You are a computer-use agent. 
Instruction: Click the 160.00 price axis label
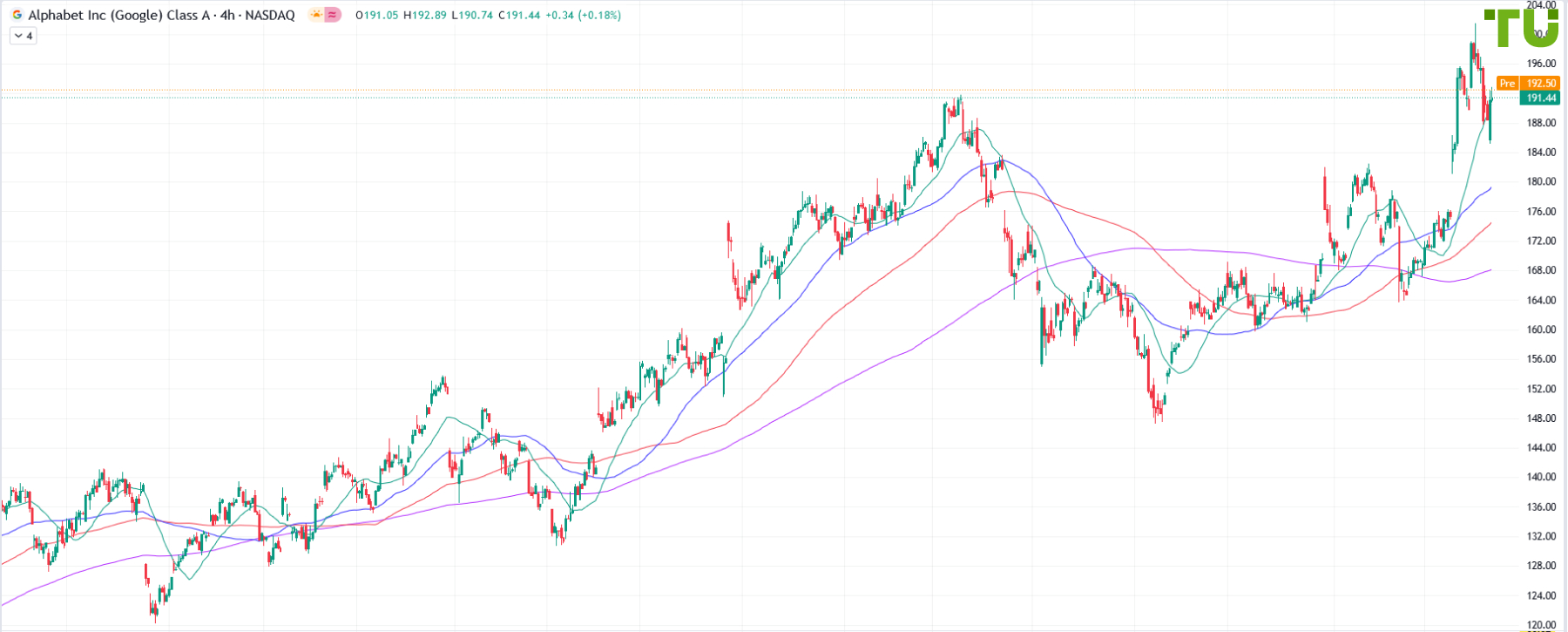pyautogui.click(x=1541, y=330)
